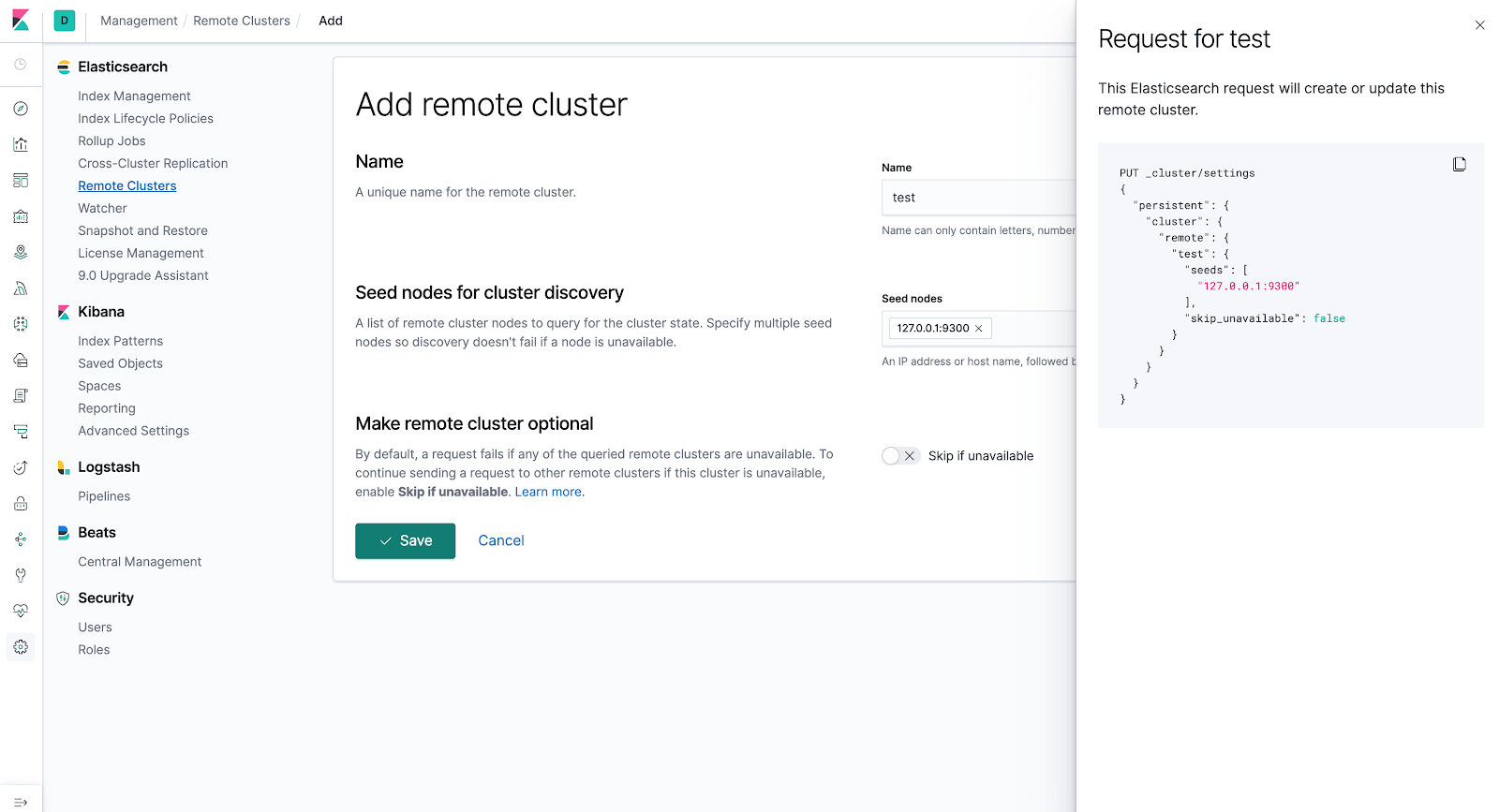Open Index Lifecycle Policies in sidebar

(145, 119)
